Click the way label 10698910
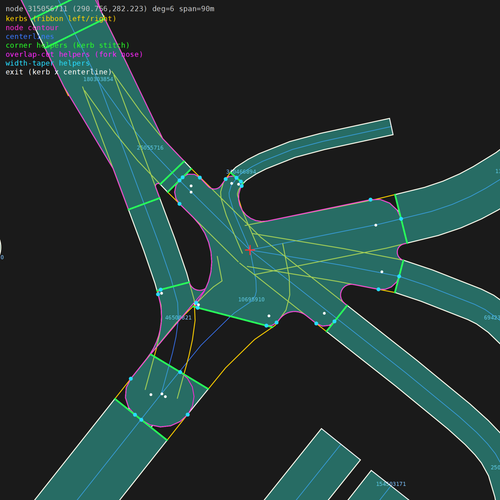 (x=251, y=299)
